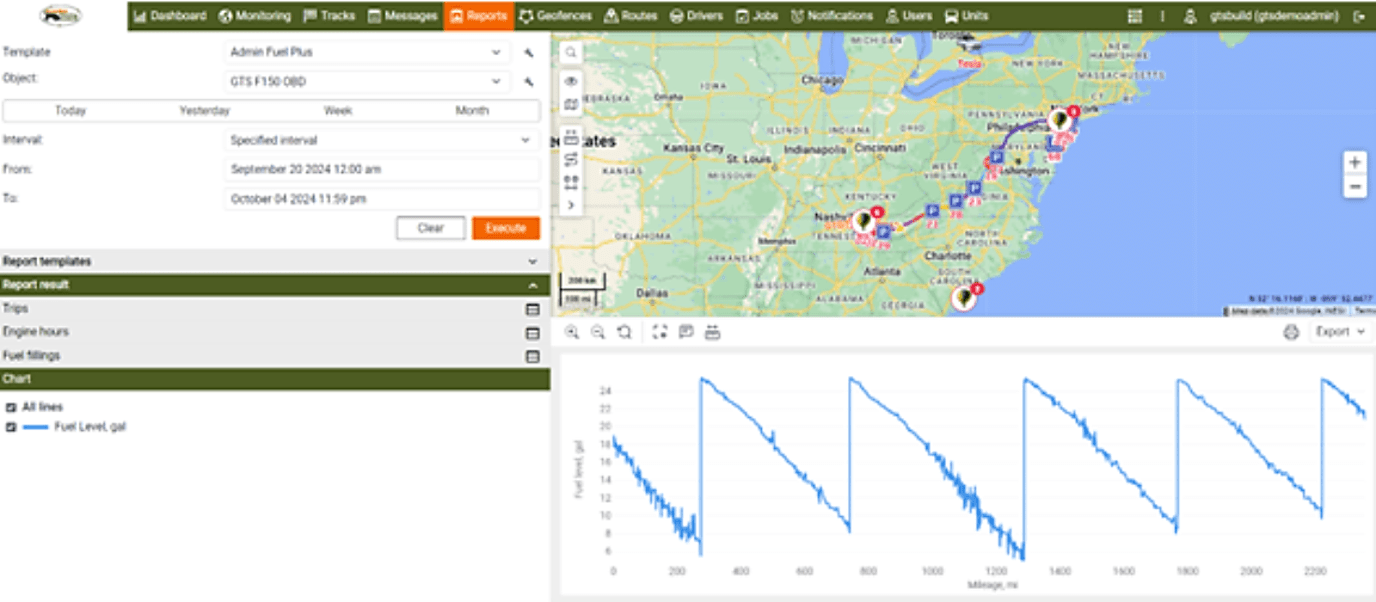This screenshot has width=1376, height=602.
Task: Open Trips table icon in report results
Action: pyautogui.click(x=533, y=309)
